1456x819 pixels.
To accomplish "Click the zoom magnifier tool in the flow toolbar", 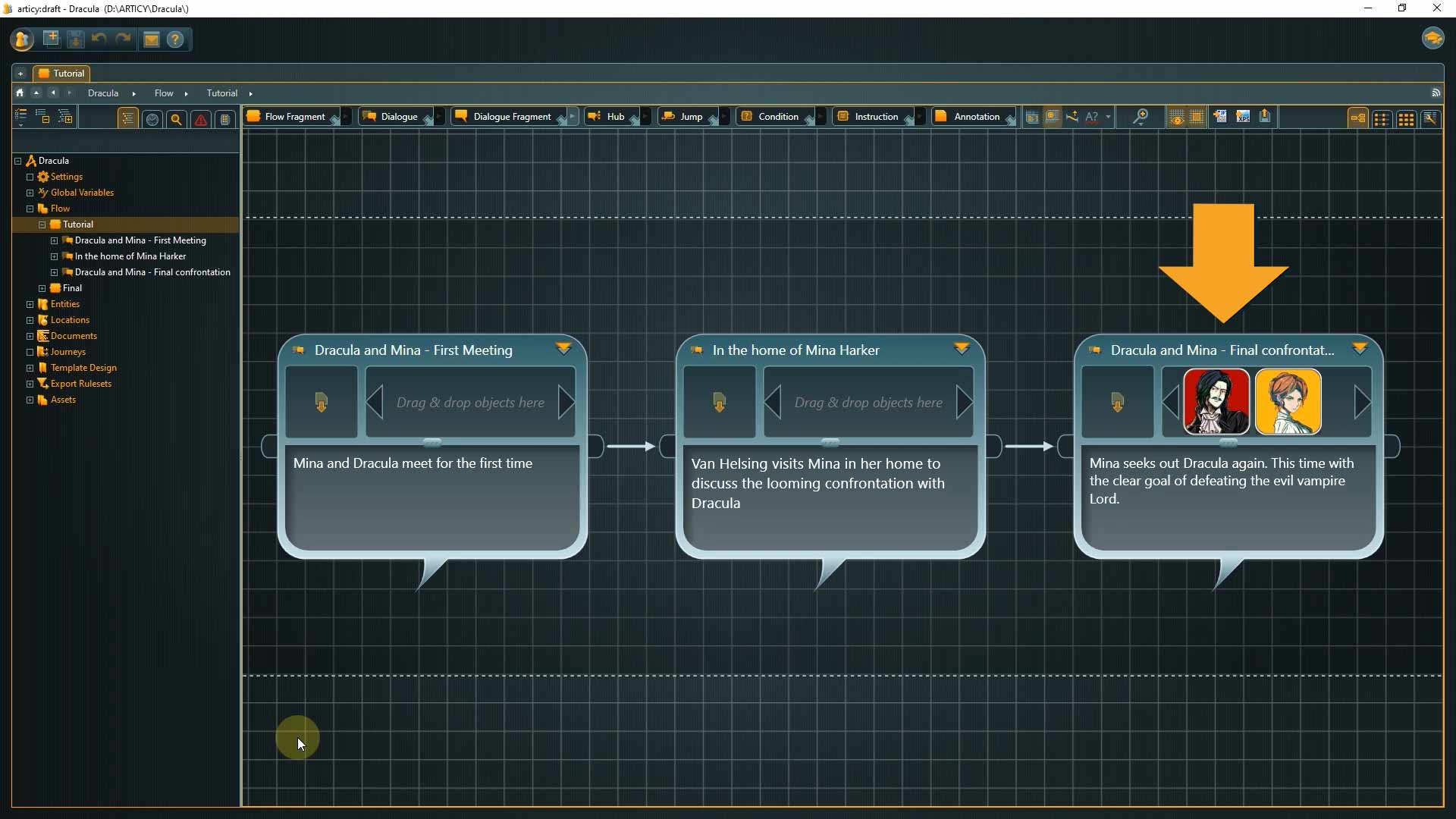I will point(1140,117).
